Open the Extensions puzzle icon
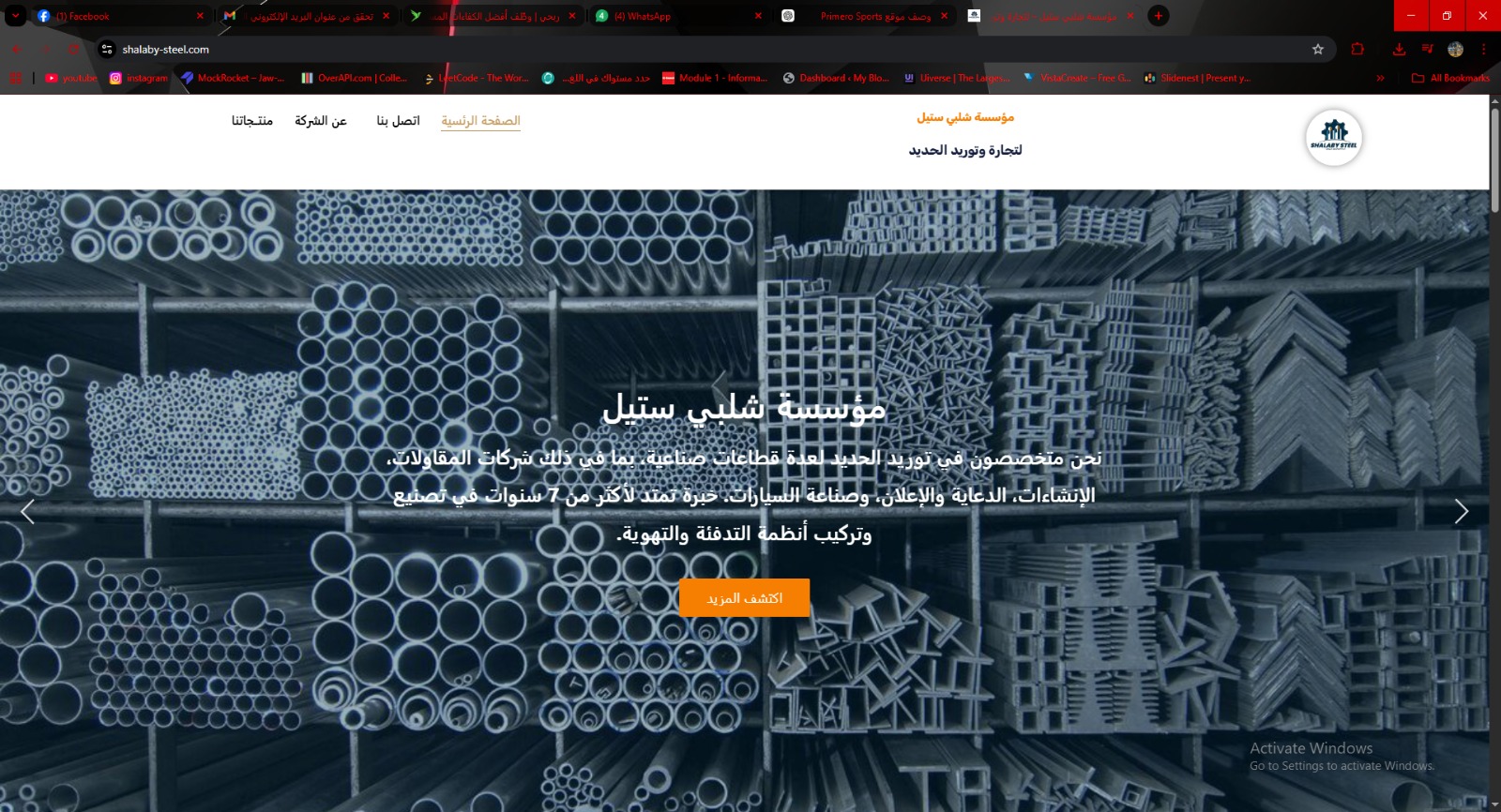The width and height of the screenshot is (1501, 812). click(1357, 49)
